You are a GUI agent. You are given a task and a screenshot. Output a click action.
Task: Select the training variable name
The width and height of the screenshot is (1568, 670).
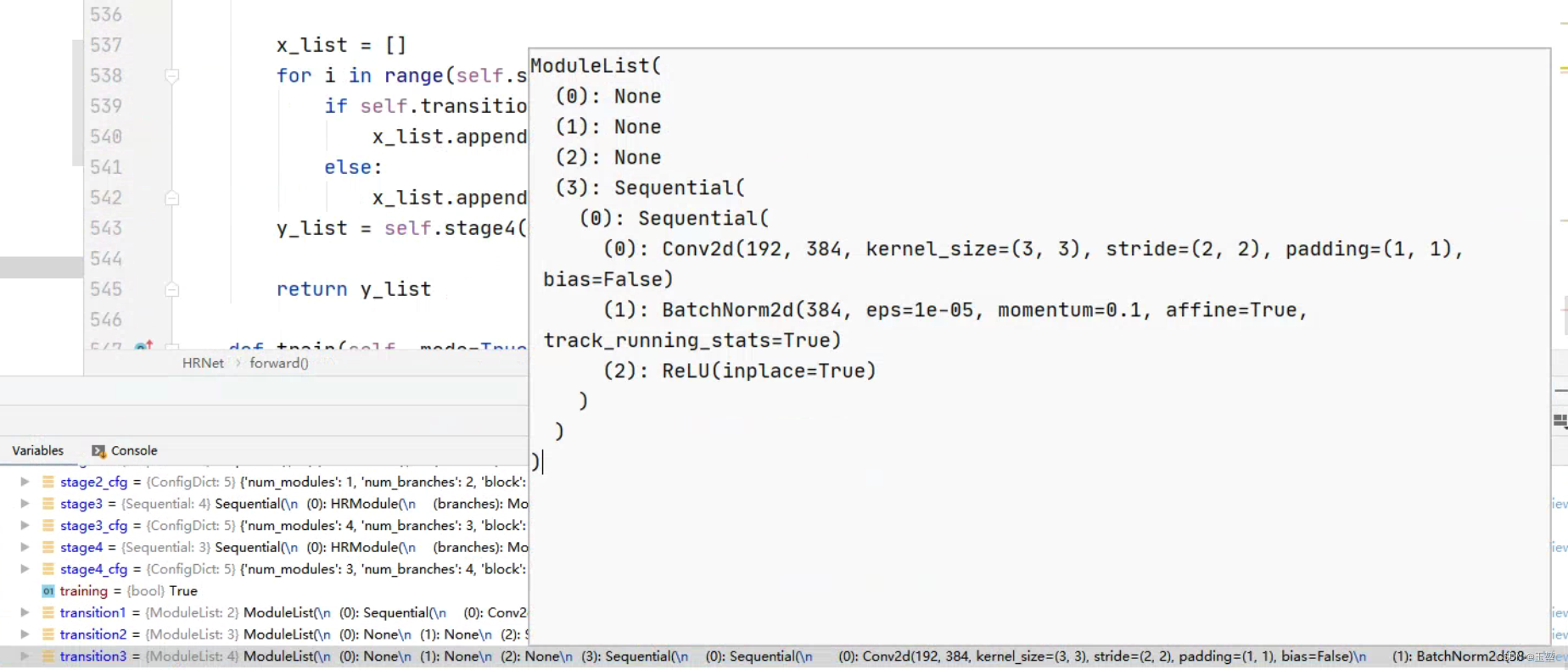pos(83,591)
